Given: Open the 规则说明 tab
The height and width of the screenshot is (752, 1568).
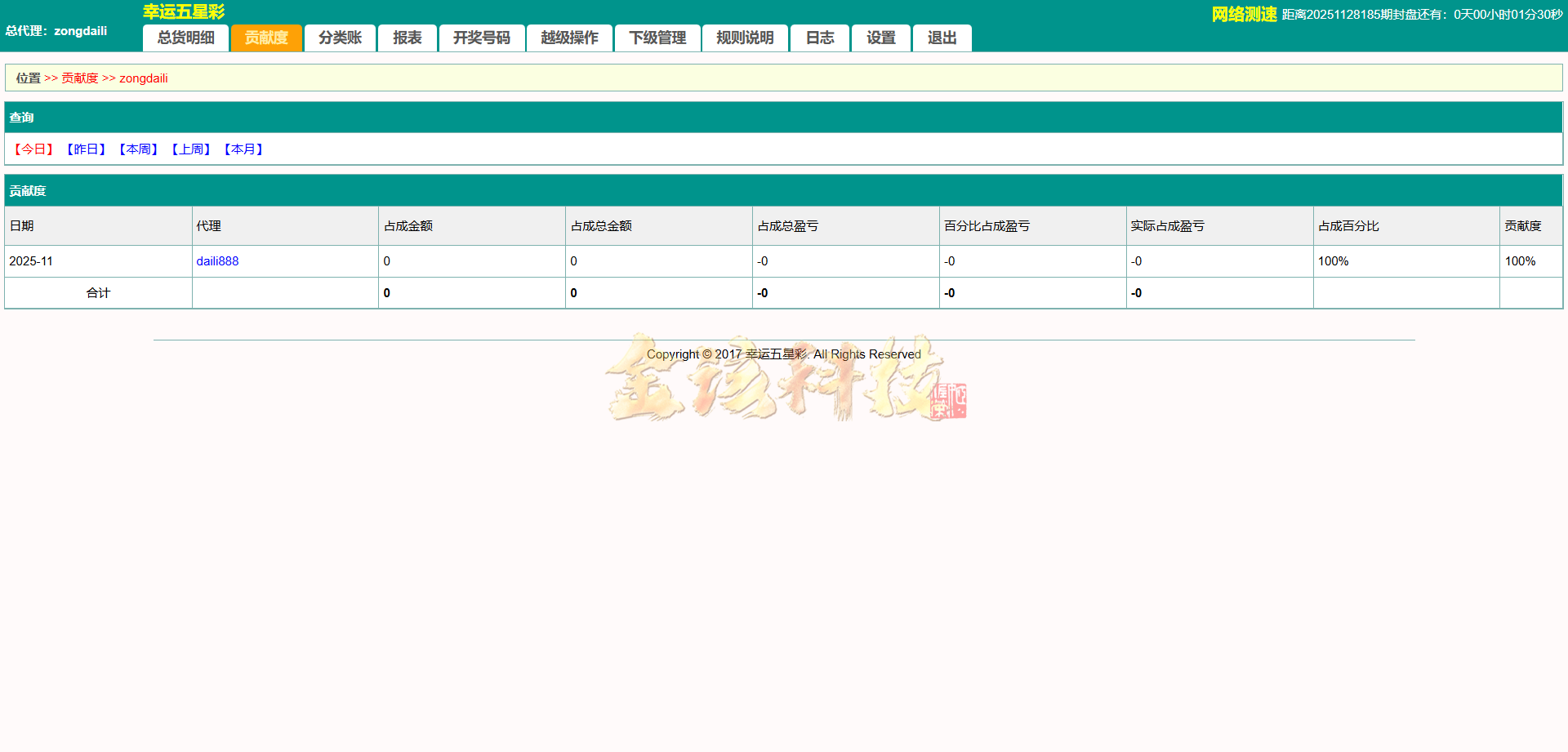Looking at the screenshot, I should 745,38.
